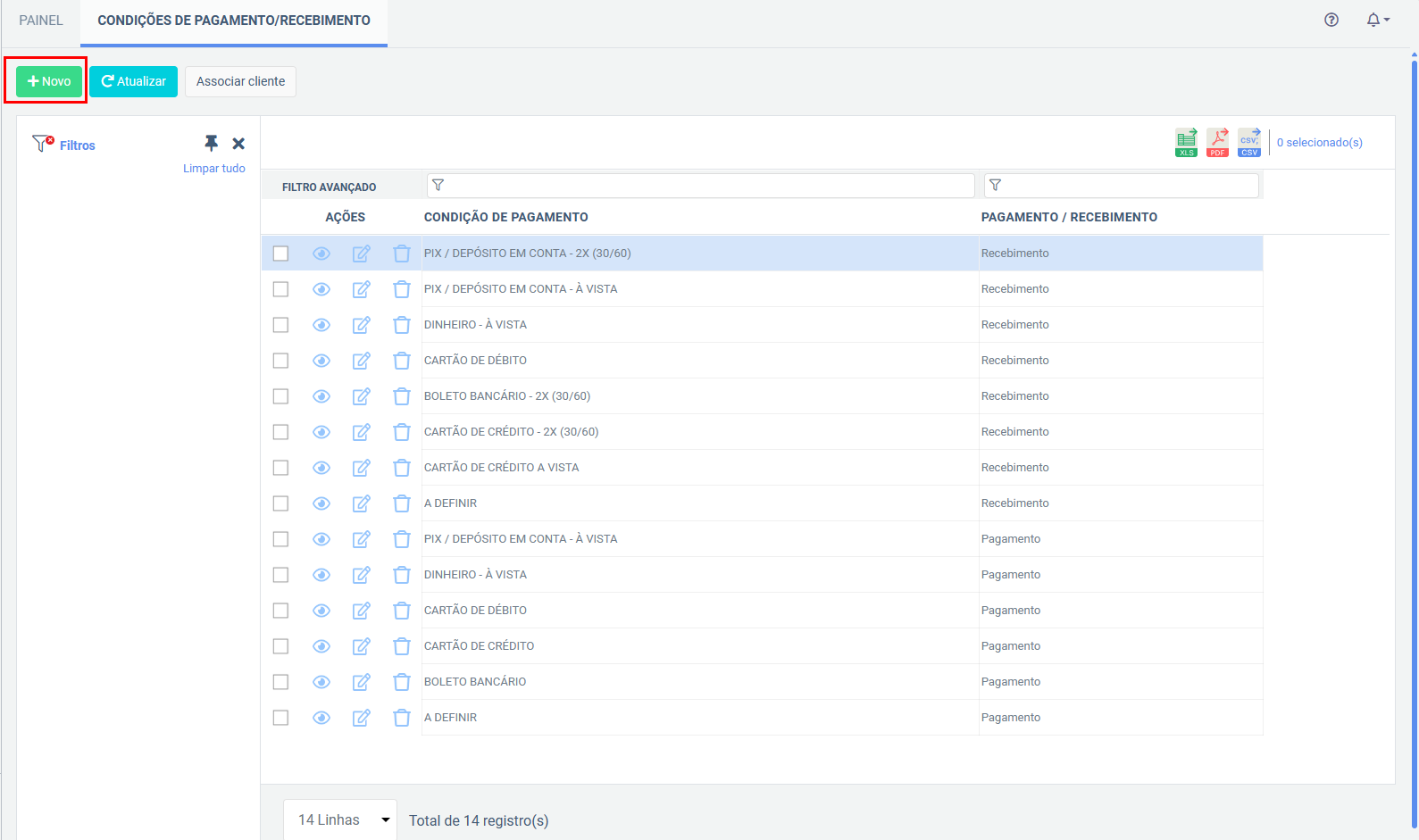Check the BOLETO BANCÁRIO - 2X (30/60) row box
Image resolution: width=1419 pixels, height=840 pixels.
280,396
